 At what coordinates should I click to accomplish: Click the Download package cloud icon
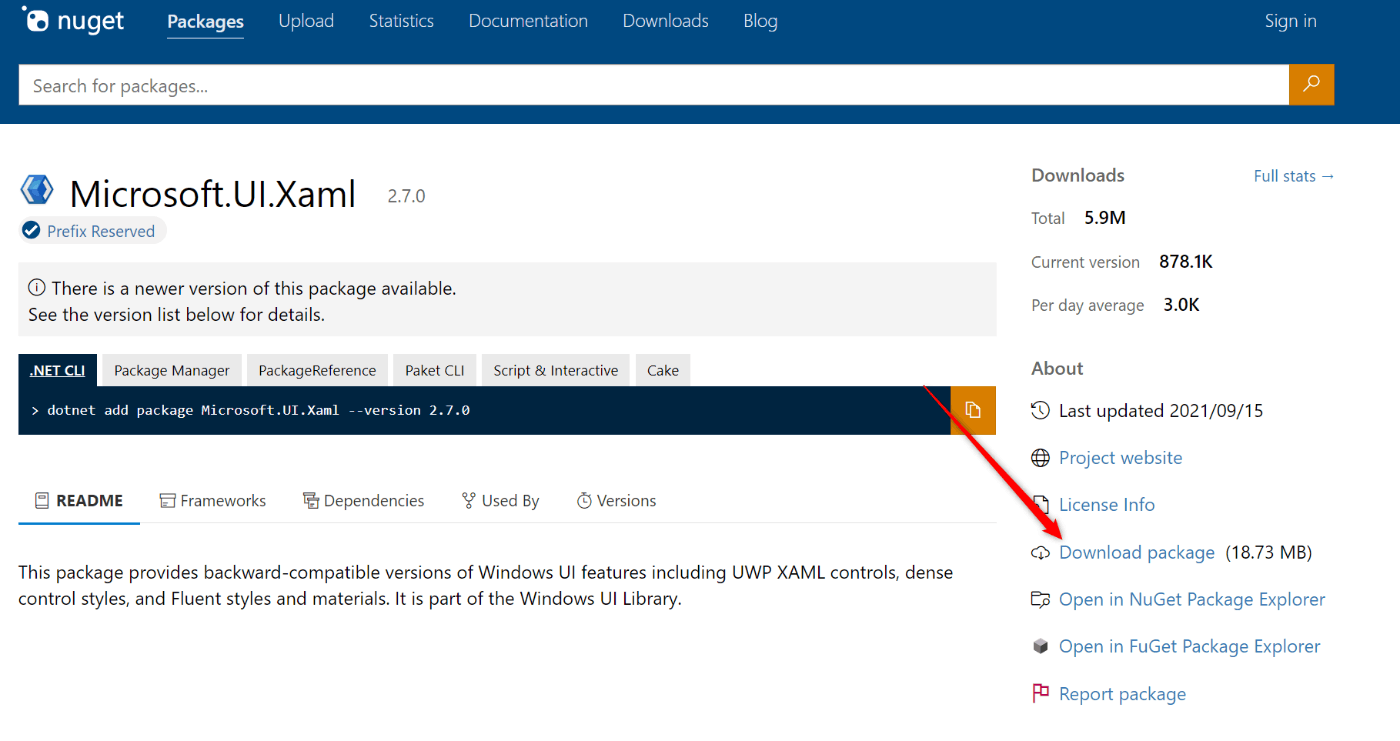[x=1041, y=553]
